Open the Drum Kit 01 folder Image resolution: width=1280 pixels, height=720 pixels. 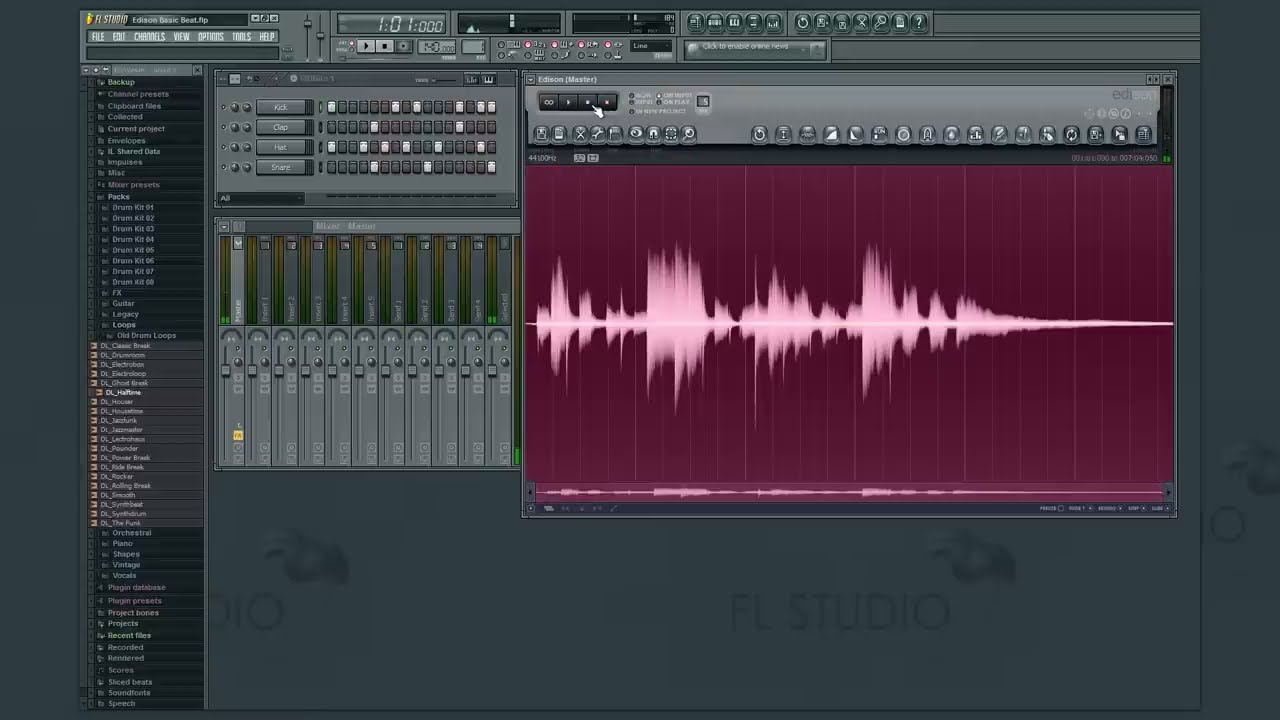pos(133,208)
